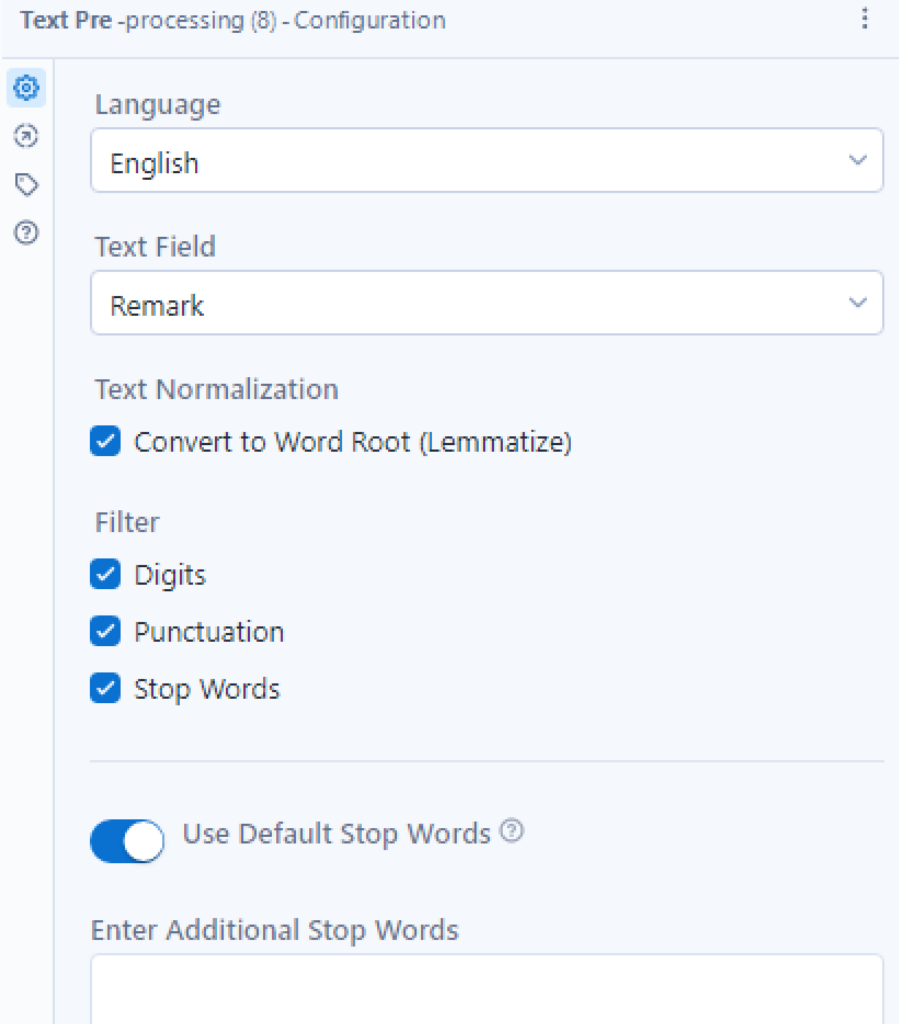The height and width of the screenshot is (1024, 899).
Task: Expand Language dropdown chevron
Action: point(857,160)
